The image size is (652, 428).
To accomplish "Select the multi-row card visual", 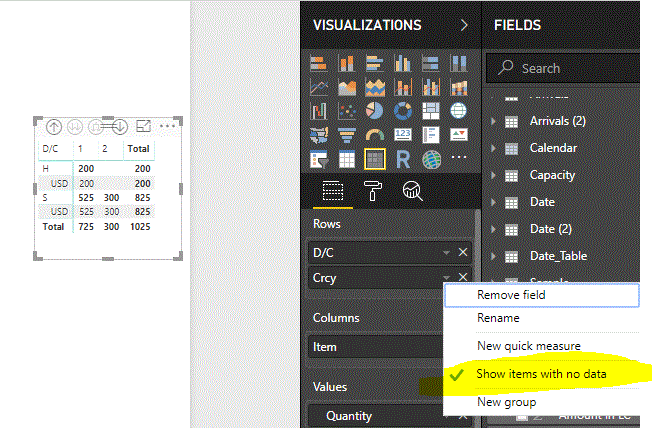I will [430, 135].
